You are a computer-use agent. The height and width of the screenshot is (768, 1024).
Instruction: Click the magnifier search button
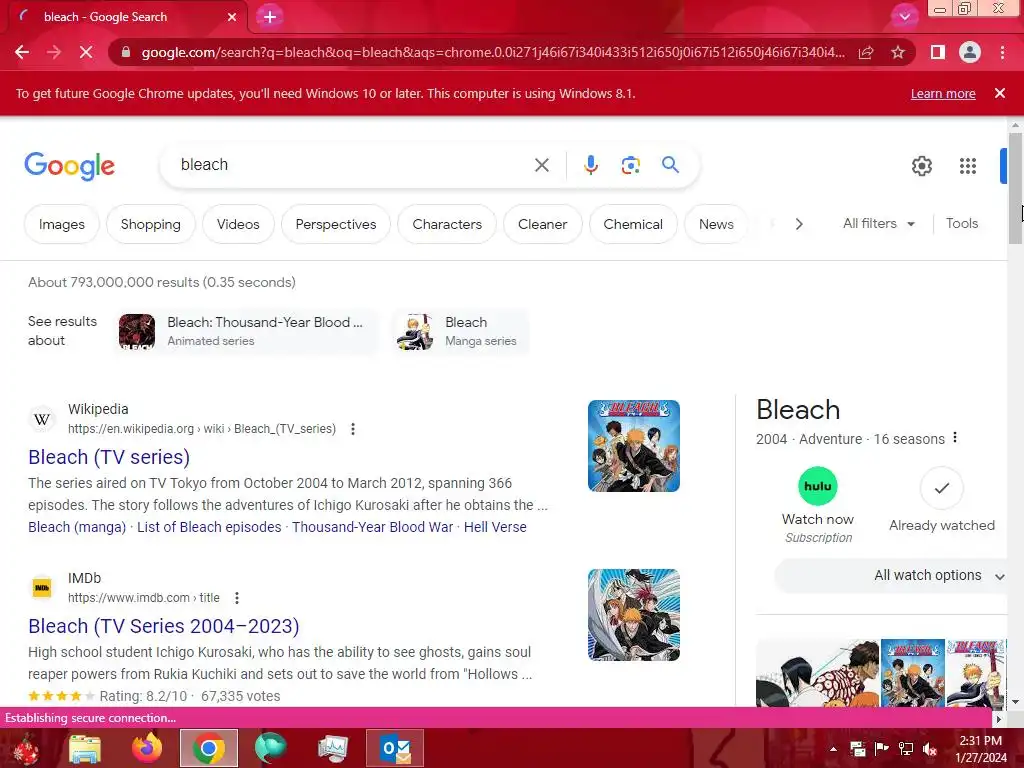[x=670, y=165]
